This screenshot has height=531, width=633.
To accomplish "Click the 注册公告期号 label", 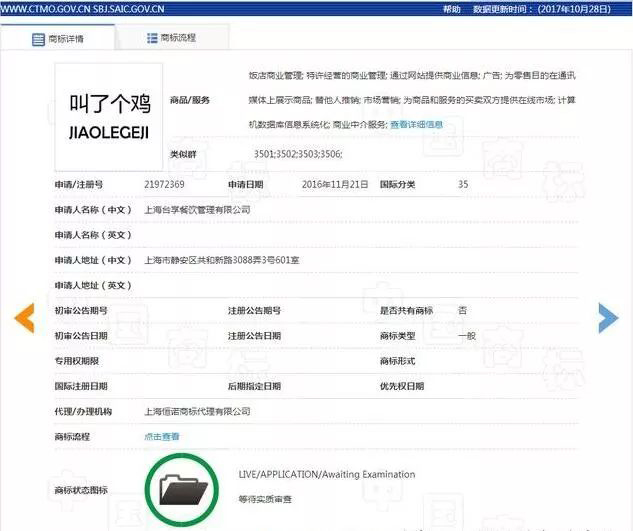I will coord(254,311).
